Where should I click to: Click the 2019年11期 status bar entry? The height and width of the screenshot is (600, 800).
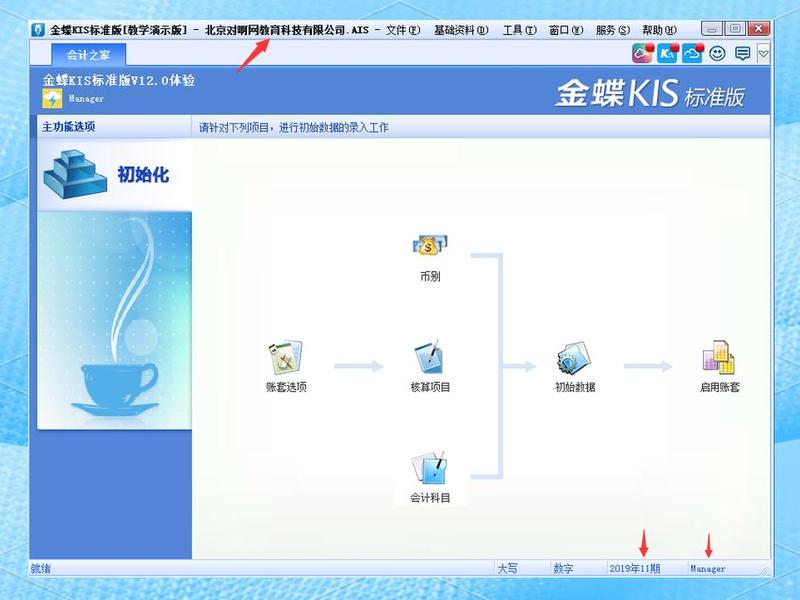point(635,568)
